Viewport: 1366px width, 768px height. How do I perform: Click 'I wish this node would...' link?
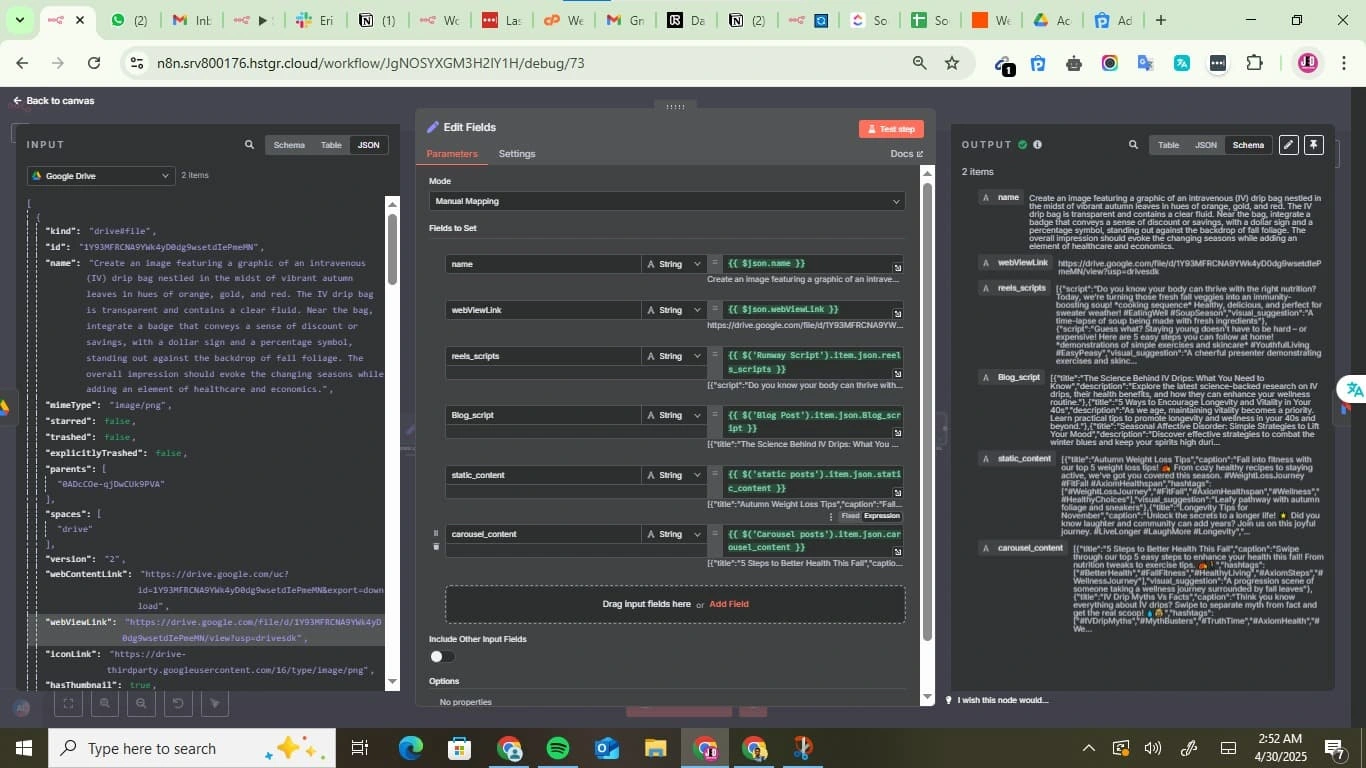(997, 700)
